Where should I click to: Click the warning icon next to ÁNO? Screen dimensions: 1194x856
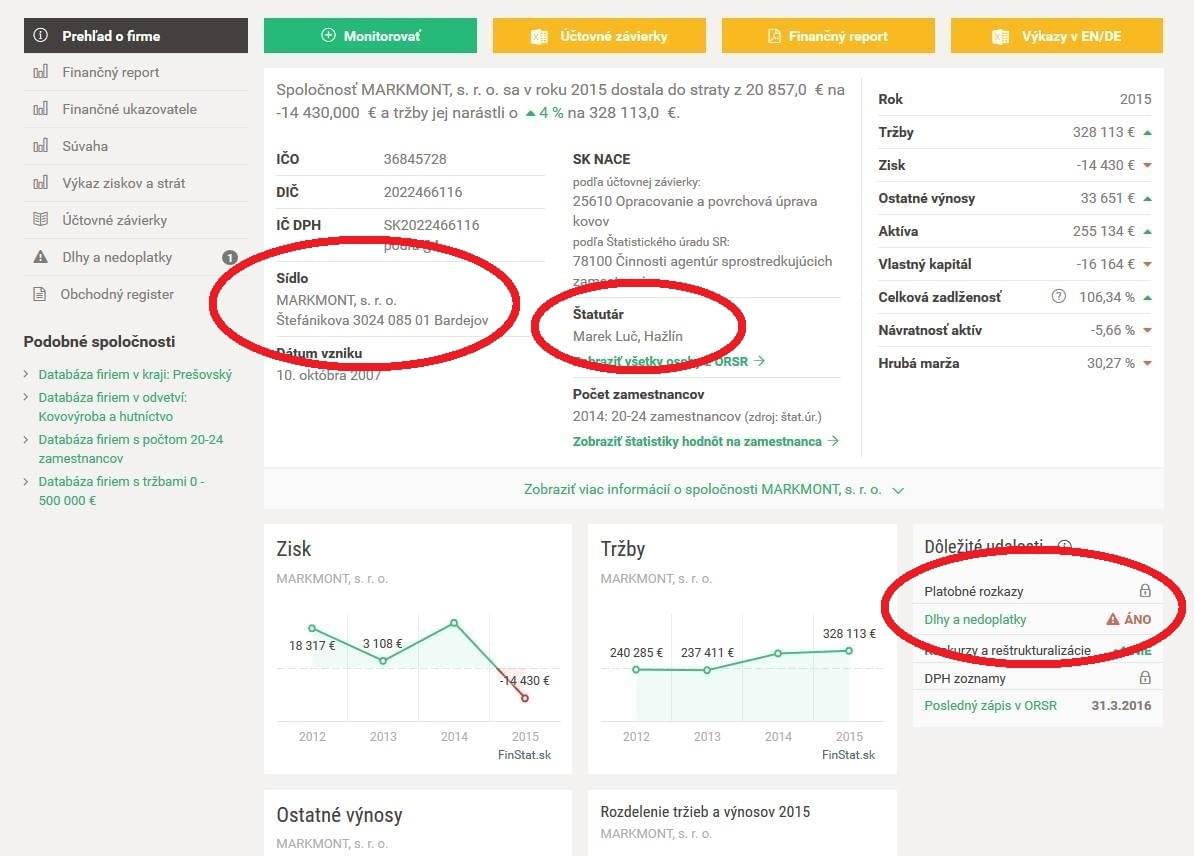pos(1113,619)
